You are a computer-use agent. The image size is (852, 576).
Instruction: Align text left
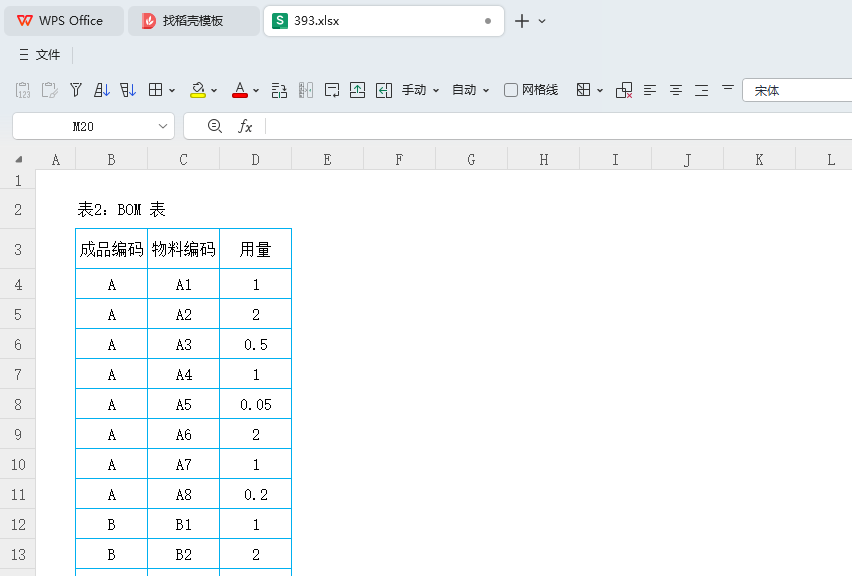click(x=650, y=90)
